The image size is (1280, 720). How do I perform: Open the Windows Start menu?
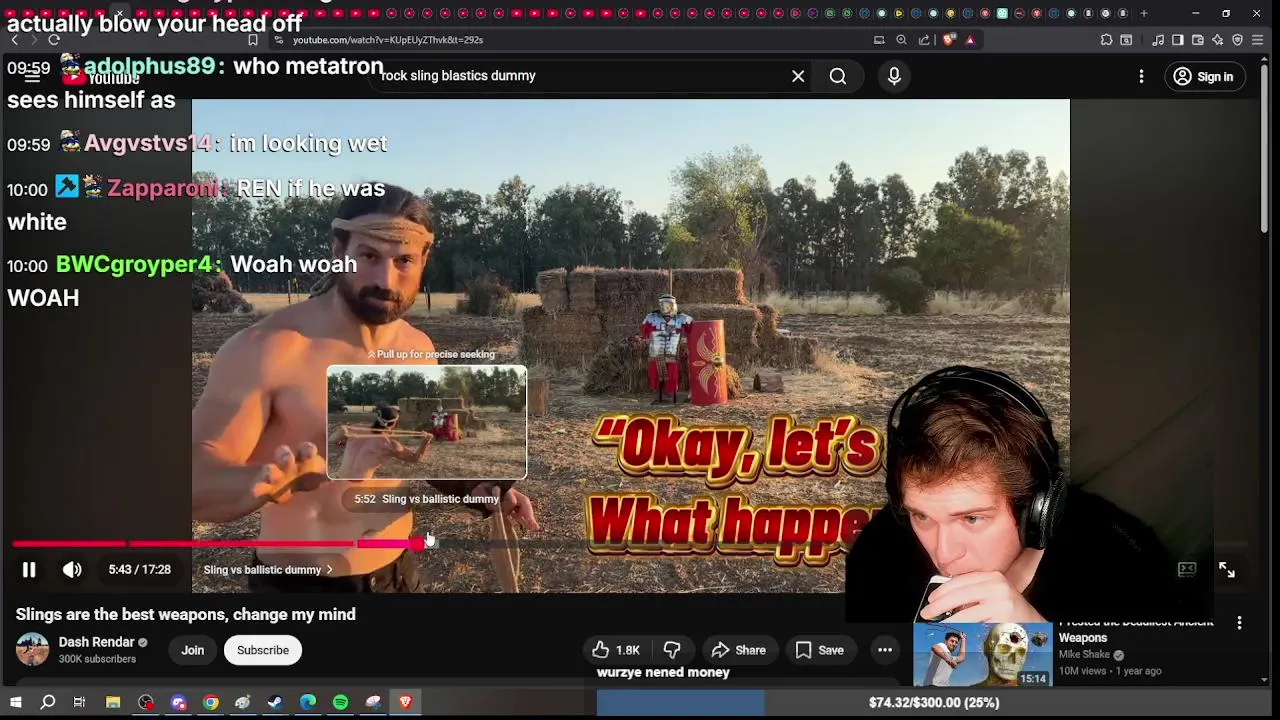[x=15, y=703]
